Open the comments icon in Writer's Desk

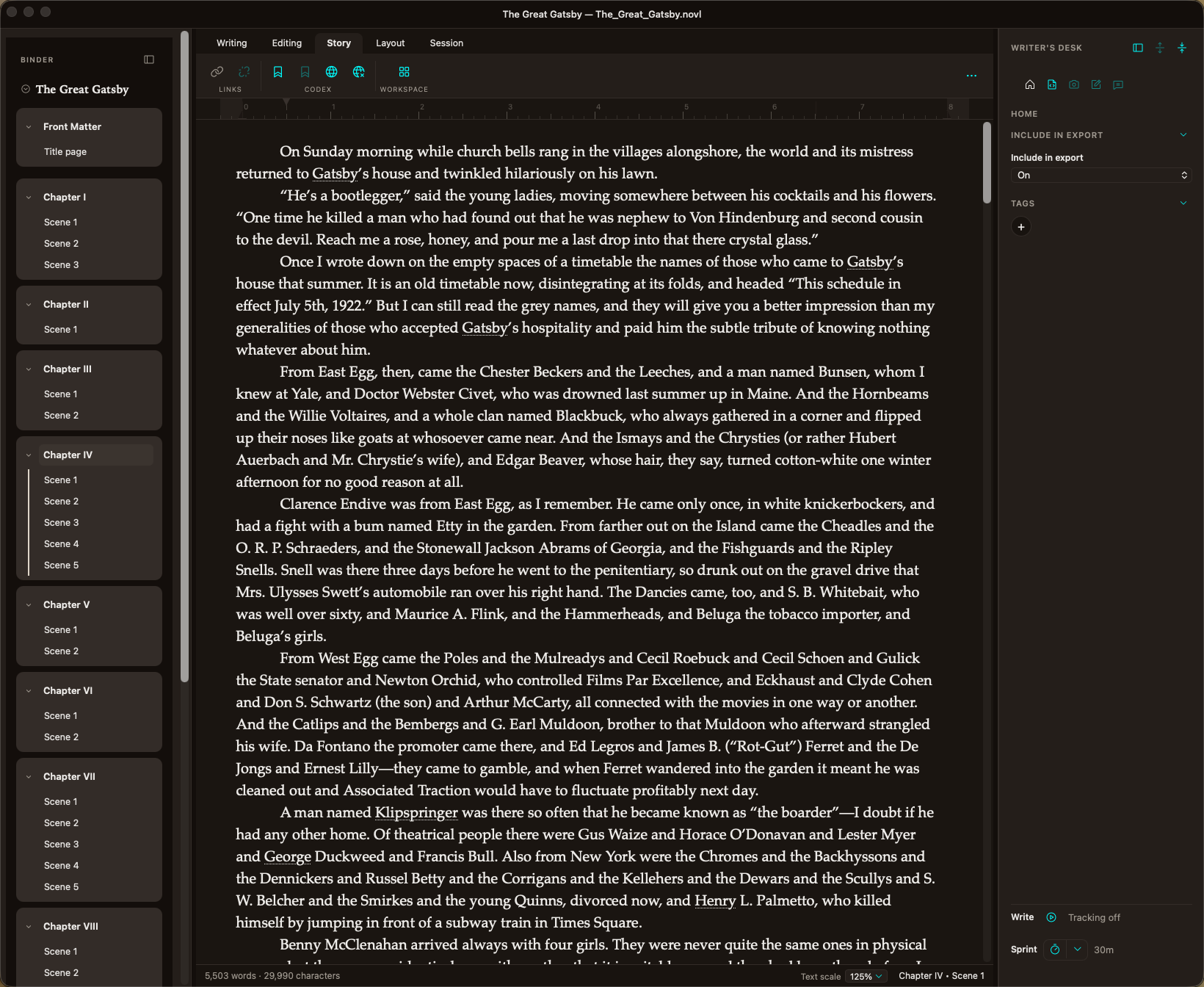[1118, 84]
